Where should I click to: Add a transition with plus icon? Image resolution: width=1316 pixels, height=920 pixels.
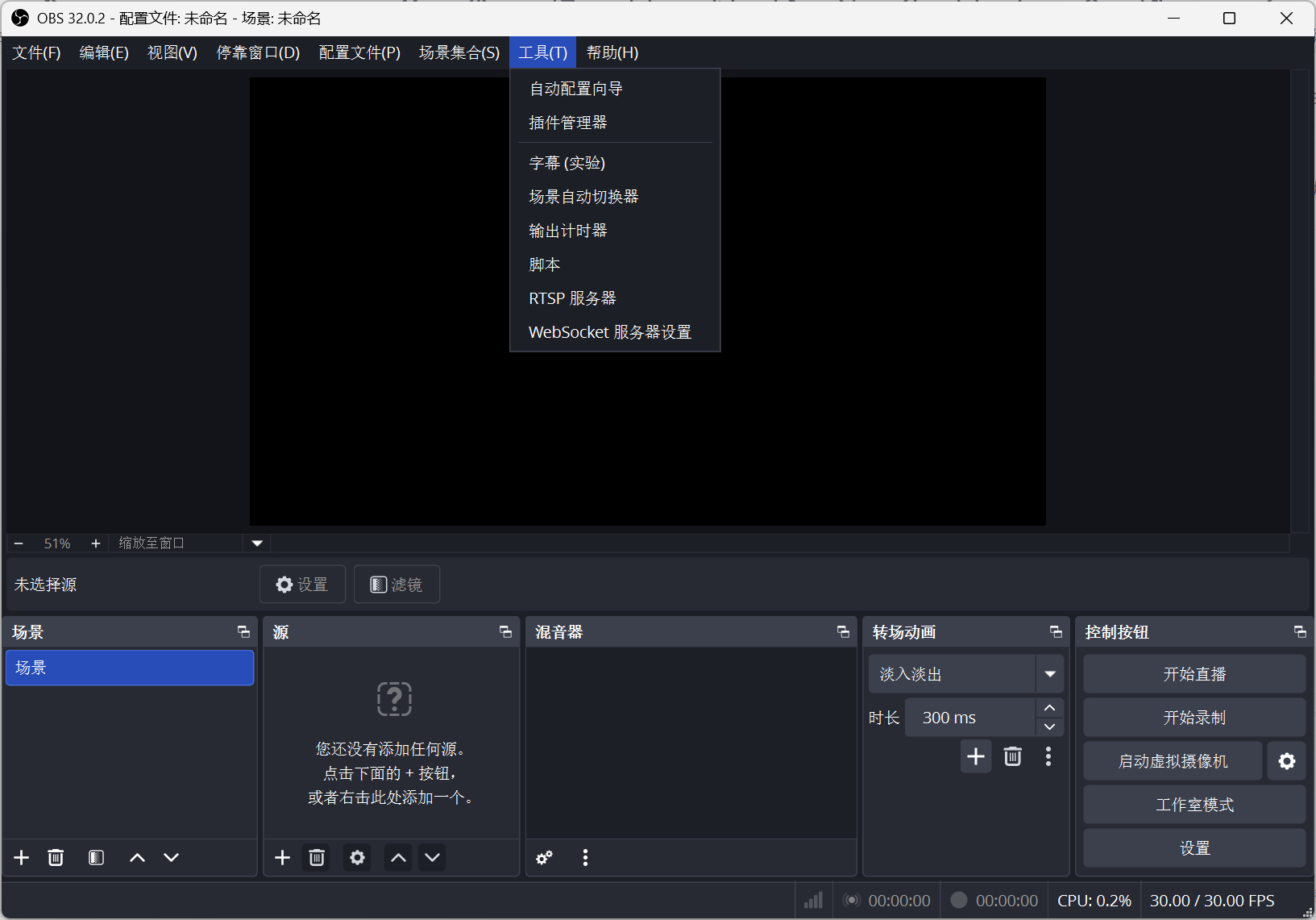(x=975, y=756)
